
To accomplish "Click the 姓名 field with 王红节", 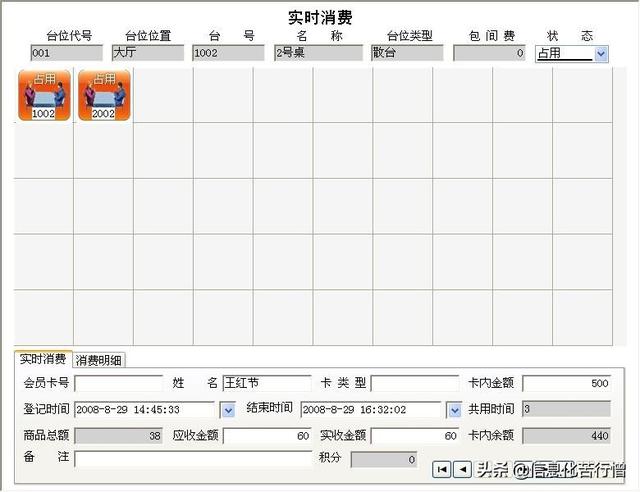I will tap(267, 383).
